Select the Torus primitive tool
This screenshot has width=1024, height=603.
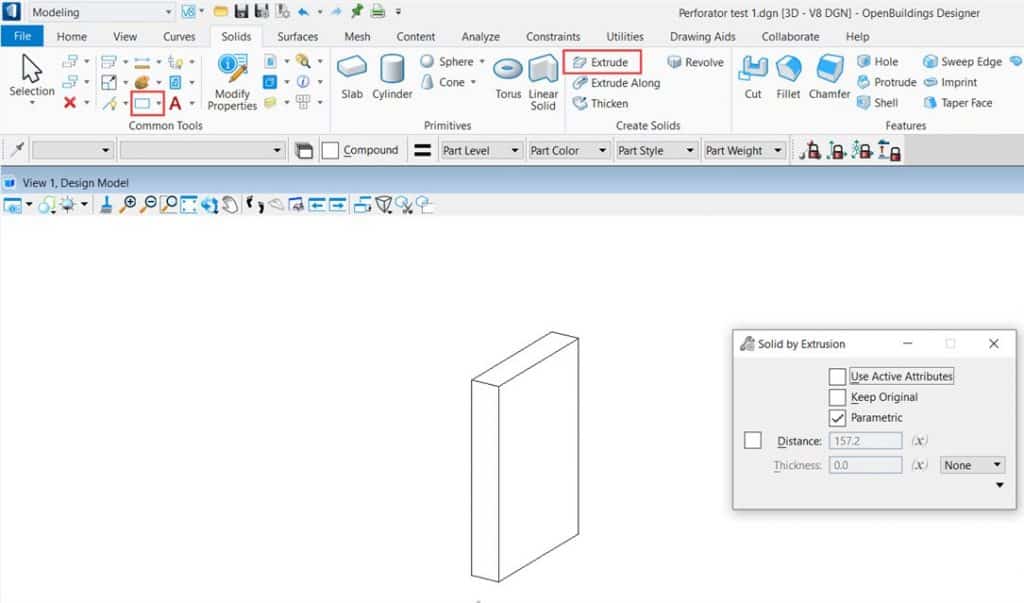coord(508,75)
